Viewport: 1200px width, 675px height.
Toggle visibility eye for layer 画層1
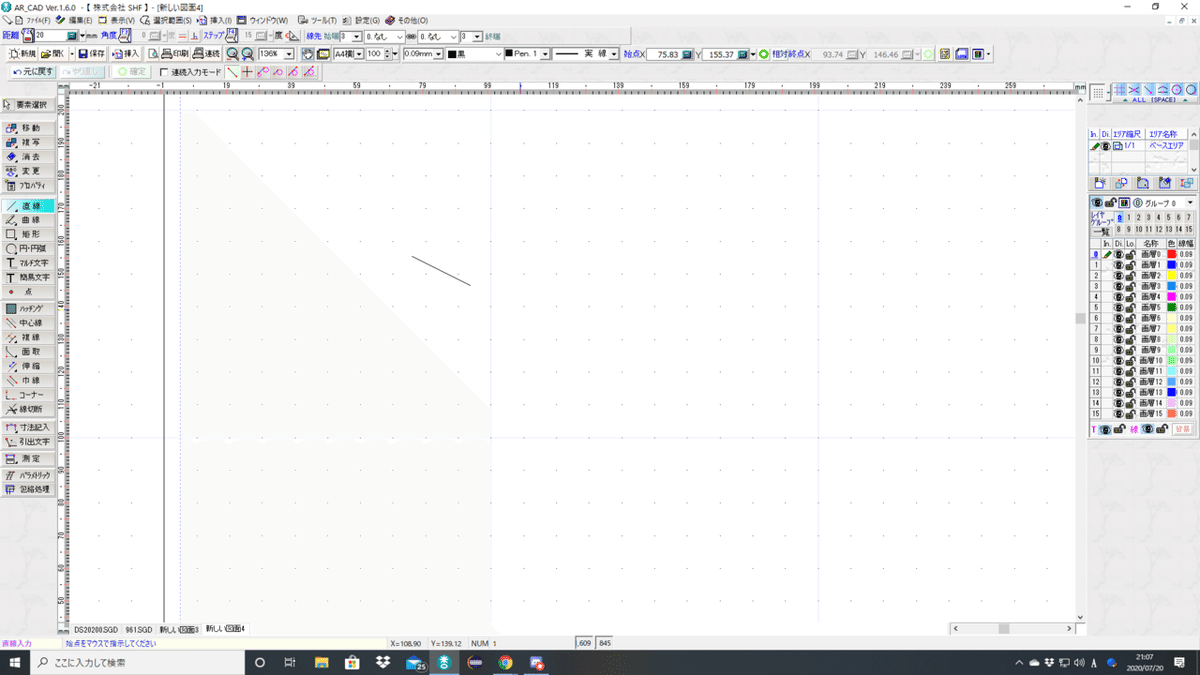[x=1119, y=265]
